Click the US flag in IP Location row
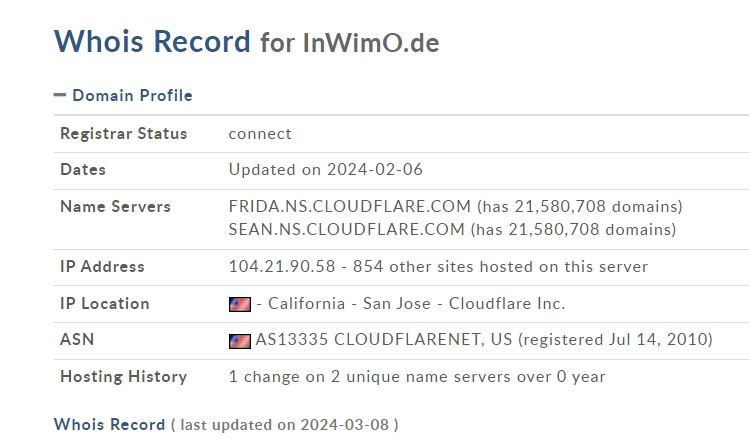The height and width of the screenshot is (439, 749). click(240, 304)
